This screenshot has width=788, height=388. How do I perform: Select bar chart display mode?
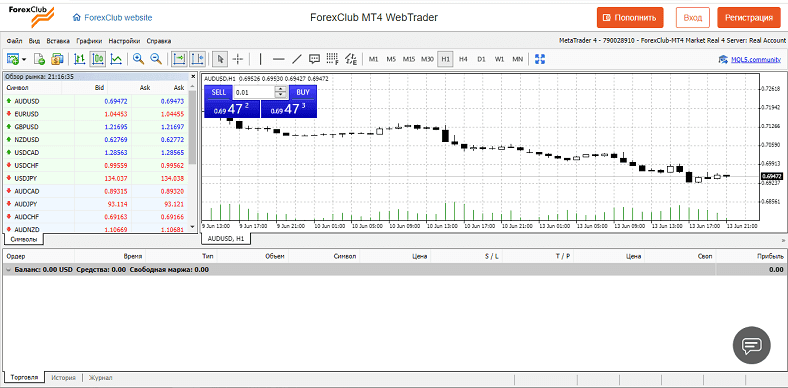pyautogui.click(x=79, y=59)
